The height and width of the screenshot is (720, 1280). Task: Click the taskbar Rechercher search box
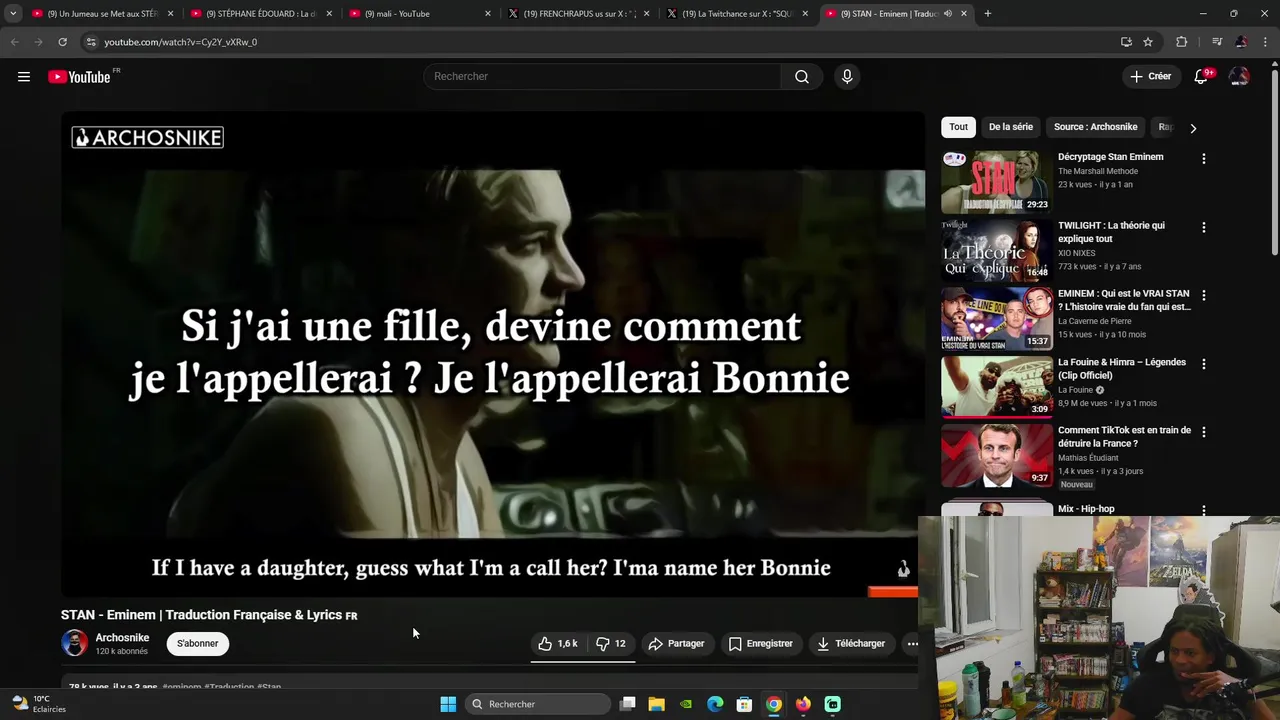pyautogui.click(x=539, y=704)
